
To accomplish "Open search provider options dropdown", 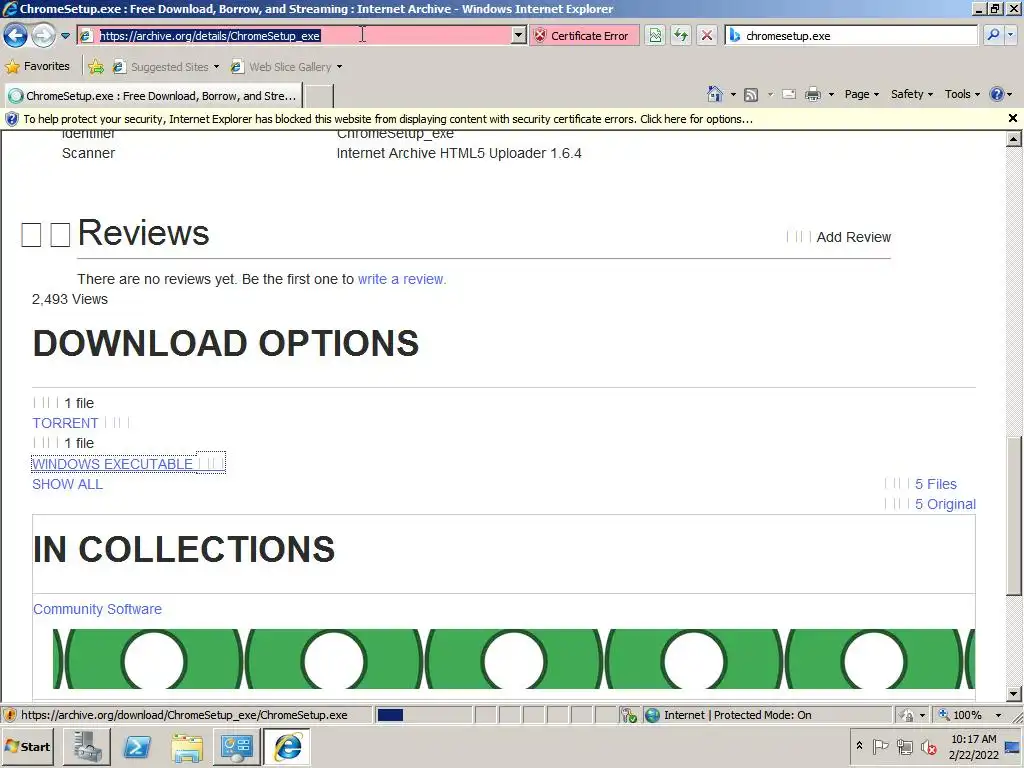I will [x=1011, y=35].
